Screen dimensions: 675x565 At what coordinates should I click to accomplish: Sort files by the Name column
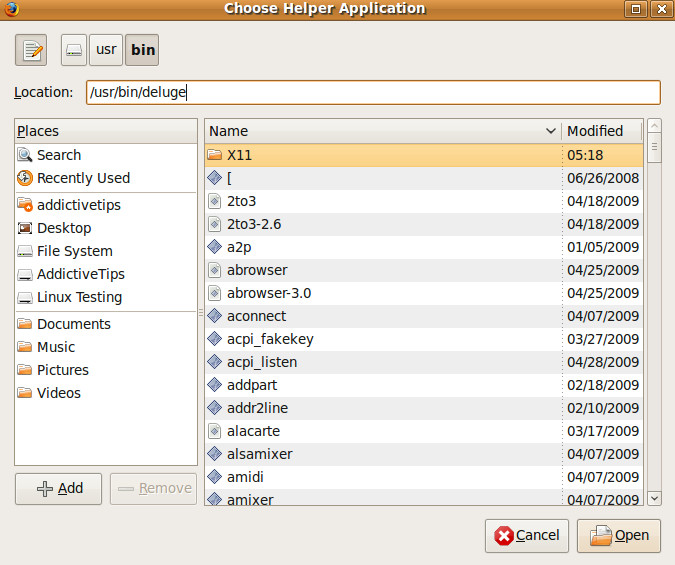click(x=383, y=131)
